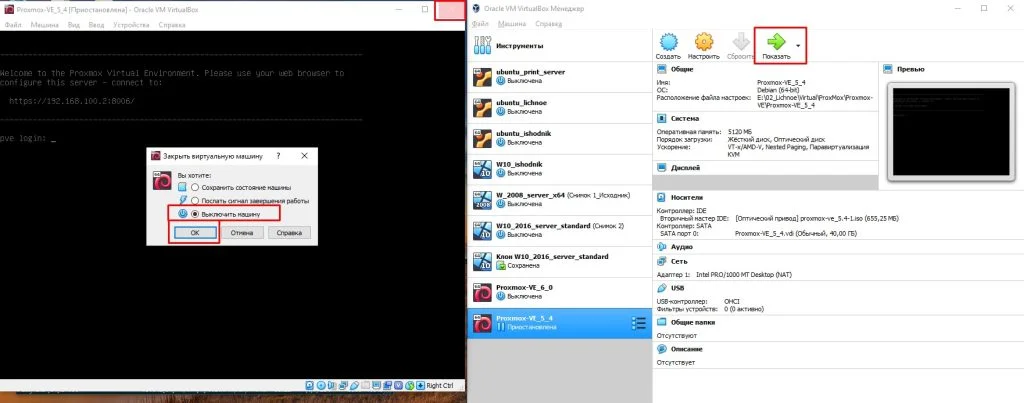Click the Дисплей section monitor icon
This screenshot has width=1024, height=403.
coord(661,168)
